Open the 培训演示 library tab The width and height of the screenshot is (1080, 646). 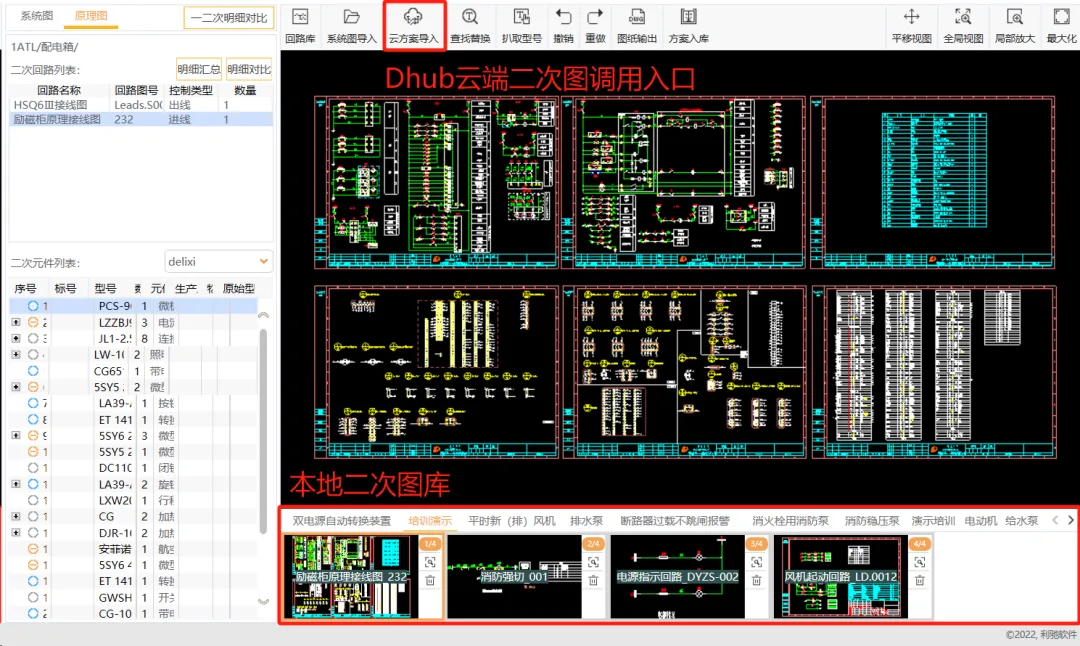point(430,521)
